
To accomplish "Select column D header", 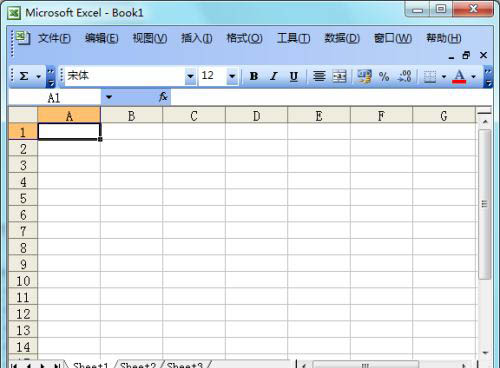I will 256,116.
